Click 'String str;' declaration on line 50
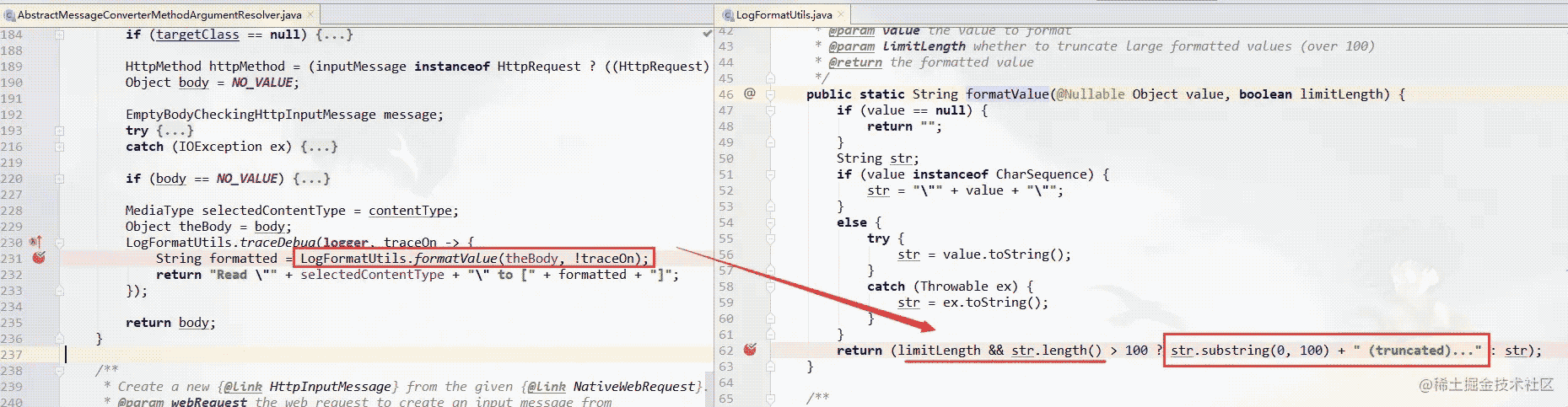Image resolution: width=1568 pixels, height=407 pixels. coord(878,158)
